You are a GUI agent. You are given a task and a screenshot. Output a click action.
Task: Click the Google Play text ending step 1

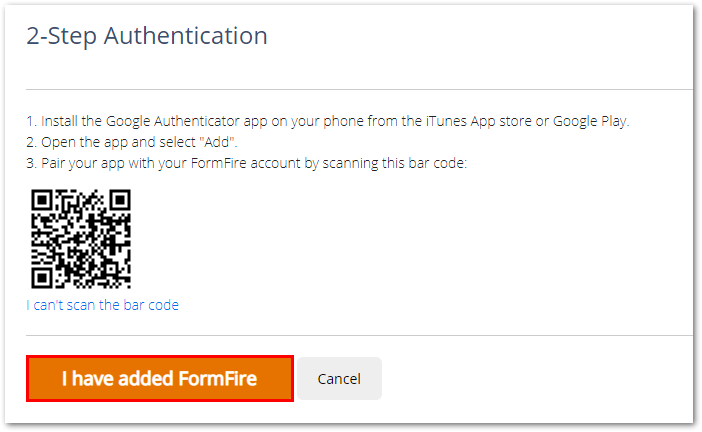tap(590, 121)
